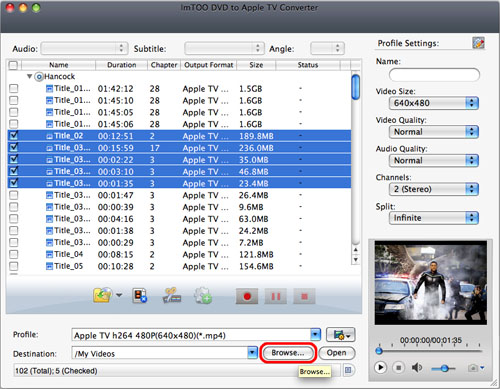500x389 pixels.
Task: Click the save profile icon button
Action: [x=341, y=335]
